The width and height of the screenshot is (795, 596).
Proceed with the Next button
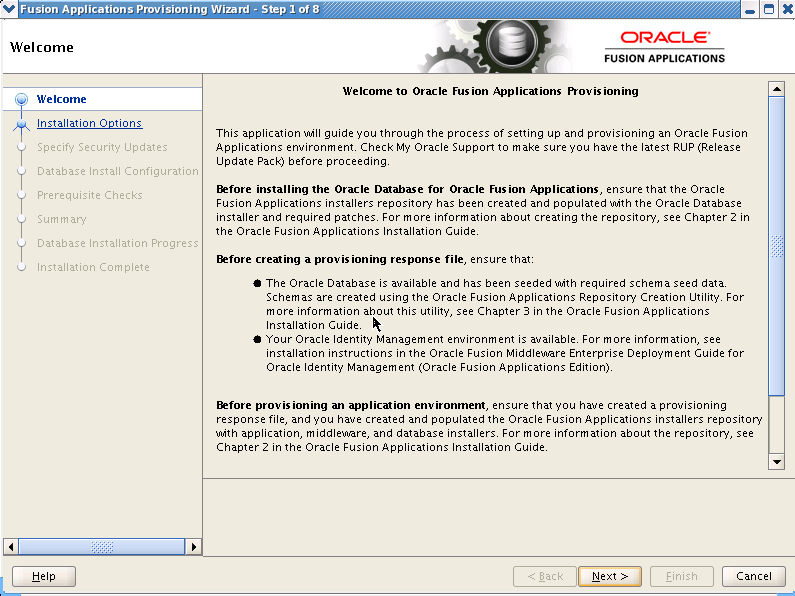pos(610,576)
